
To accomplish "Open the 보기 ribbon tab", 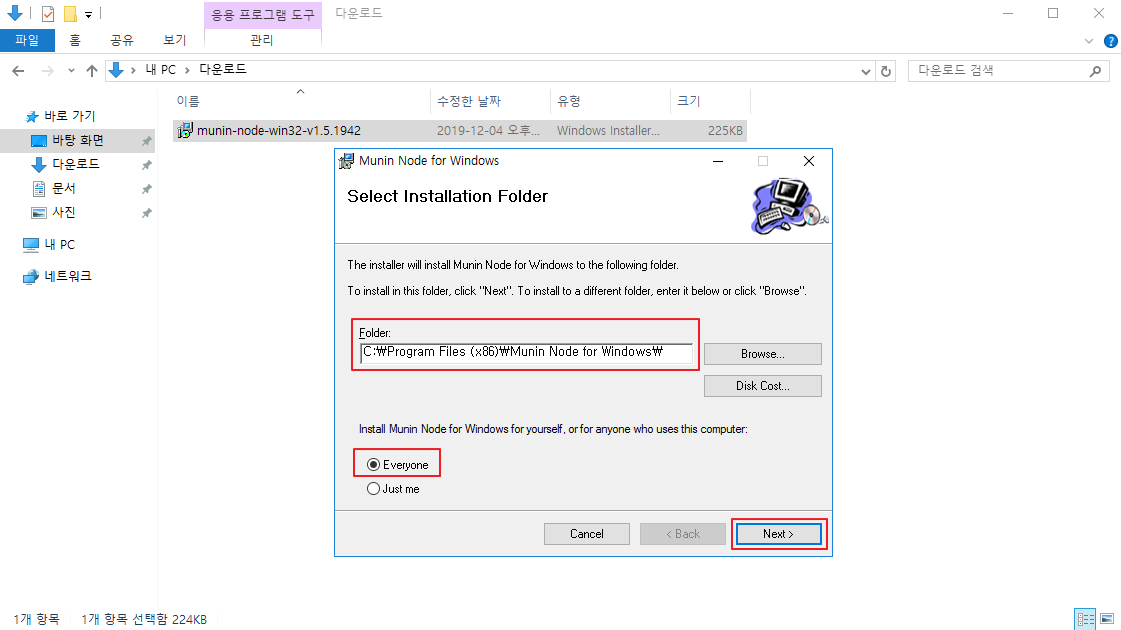I will [174, 40].
